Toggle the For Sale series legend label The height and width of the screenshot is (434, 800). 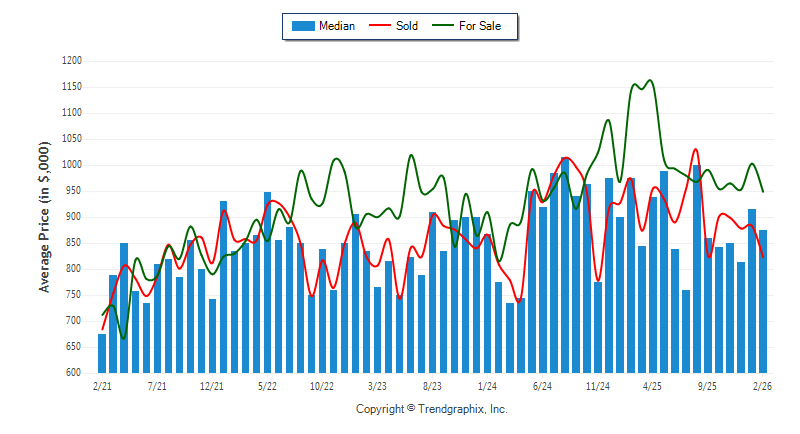tap(480, 26)
